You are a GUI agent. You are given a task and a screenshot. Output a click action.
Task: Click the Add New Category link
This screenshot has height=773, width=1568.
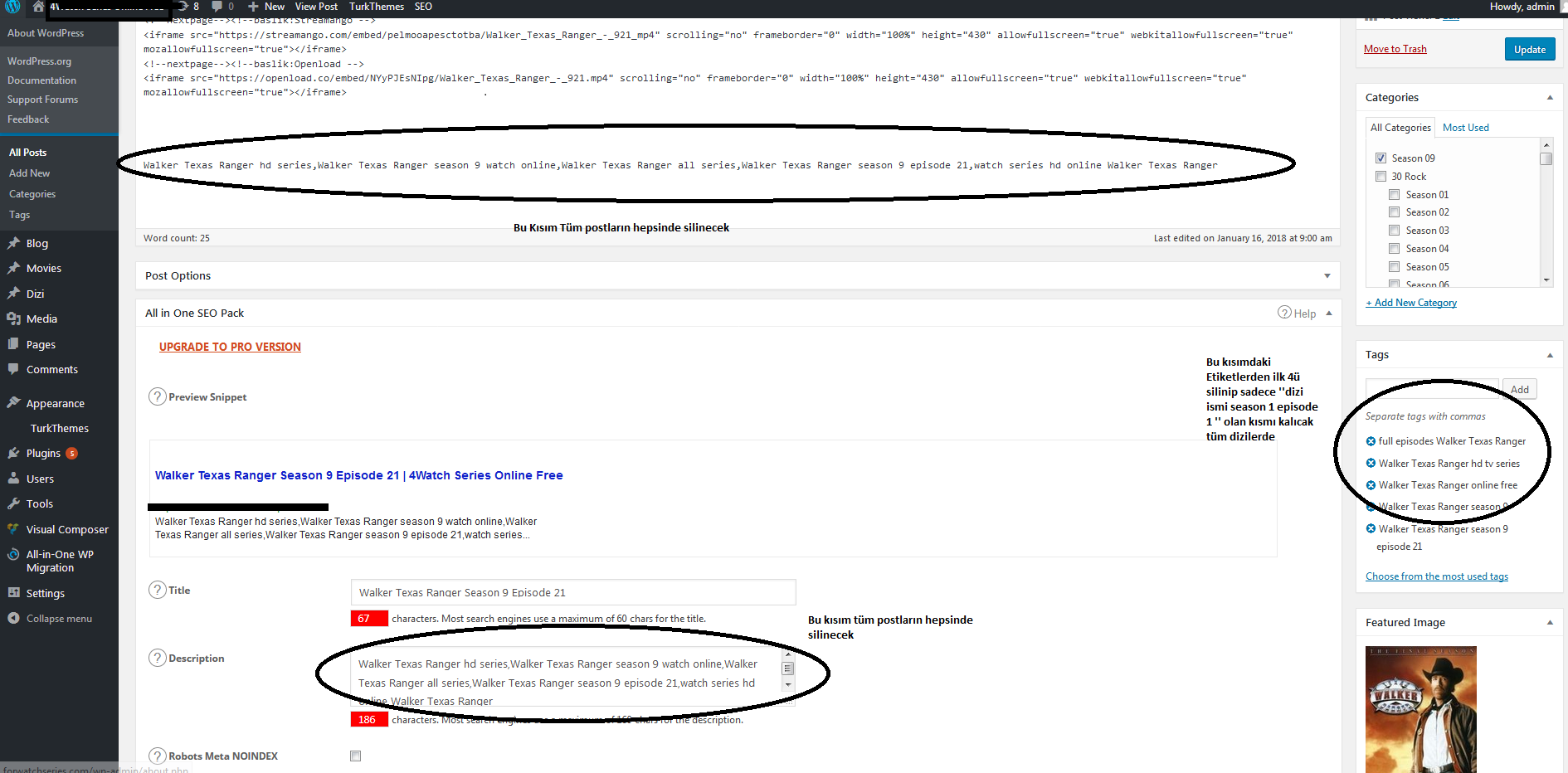tap(1411, 303)
